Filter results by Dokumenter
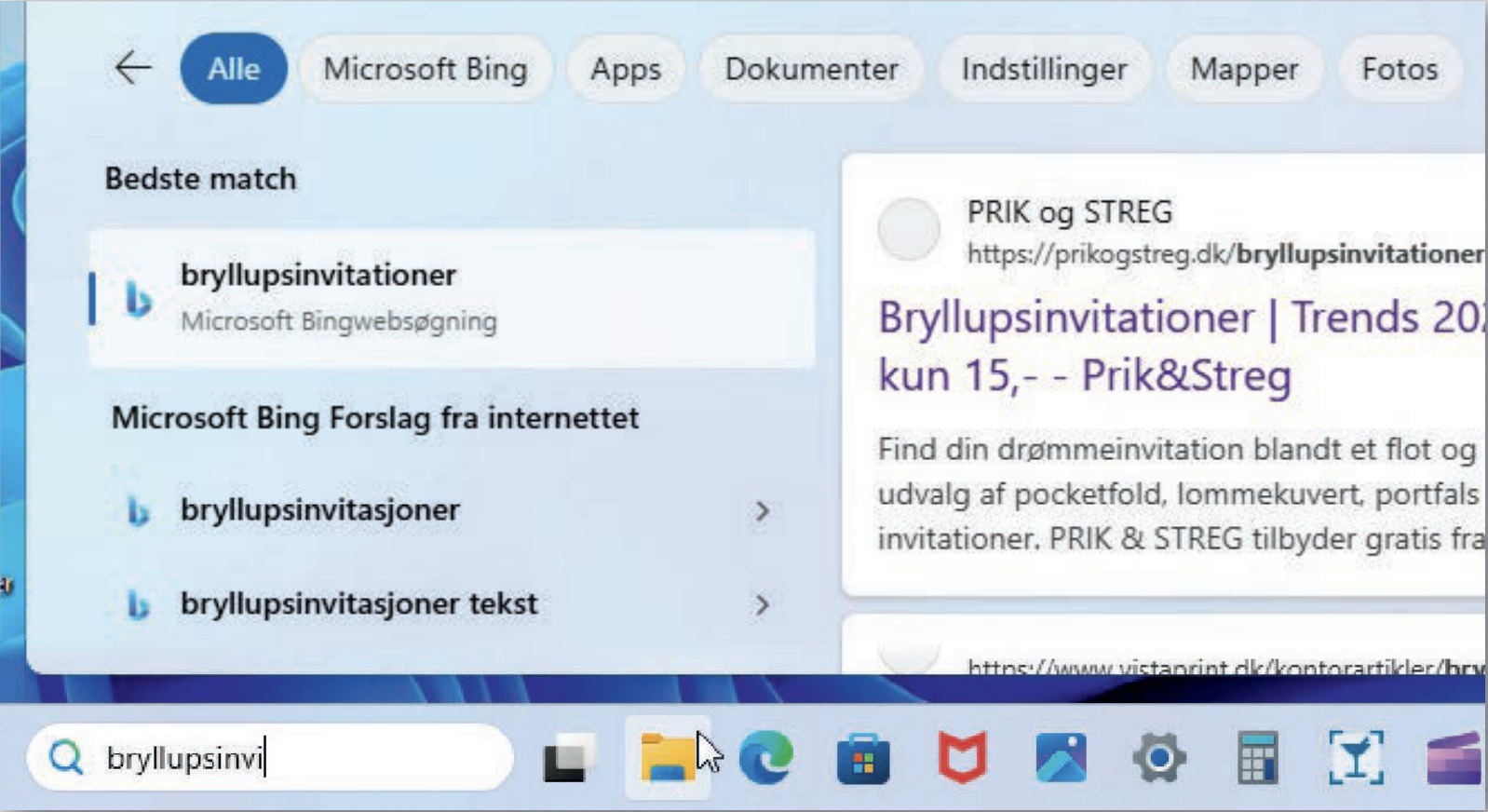The width and height of the screenshot is (1488, 812). tap(811, 69)
